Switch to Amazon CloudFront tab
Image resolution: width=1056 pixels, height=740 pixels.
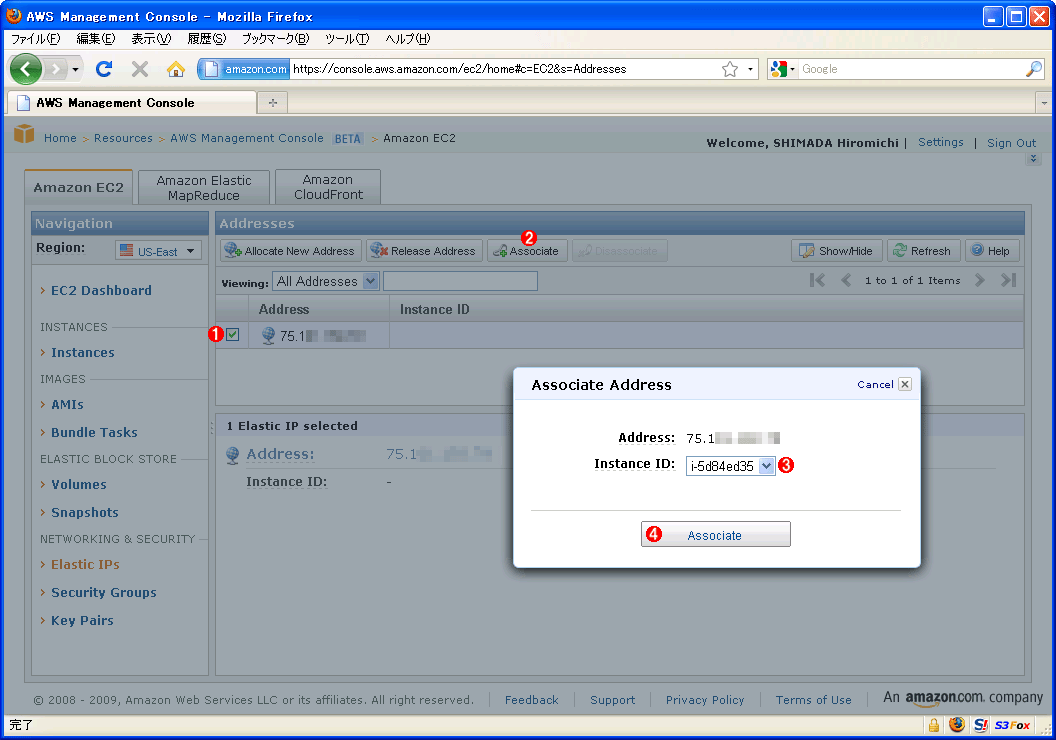[x=328, y=187]
